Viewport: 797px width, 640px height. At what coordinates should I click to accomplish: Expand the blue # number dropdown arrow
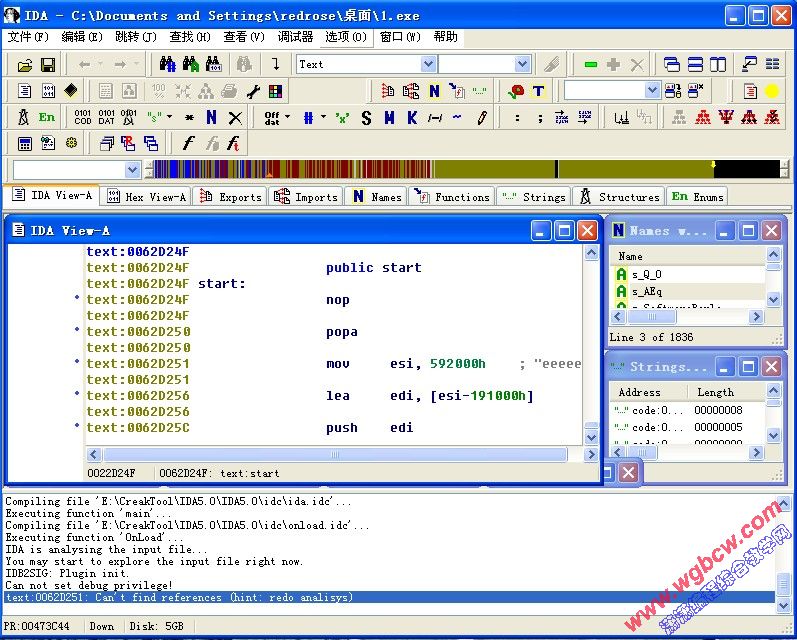323,117
